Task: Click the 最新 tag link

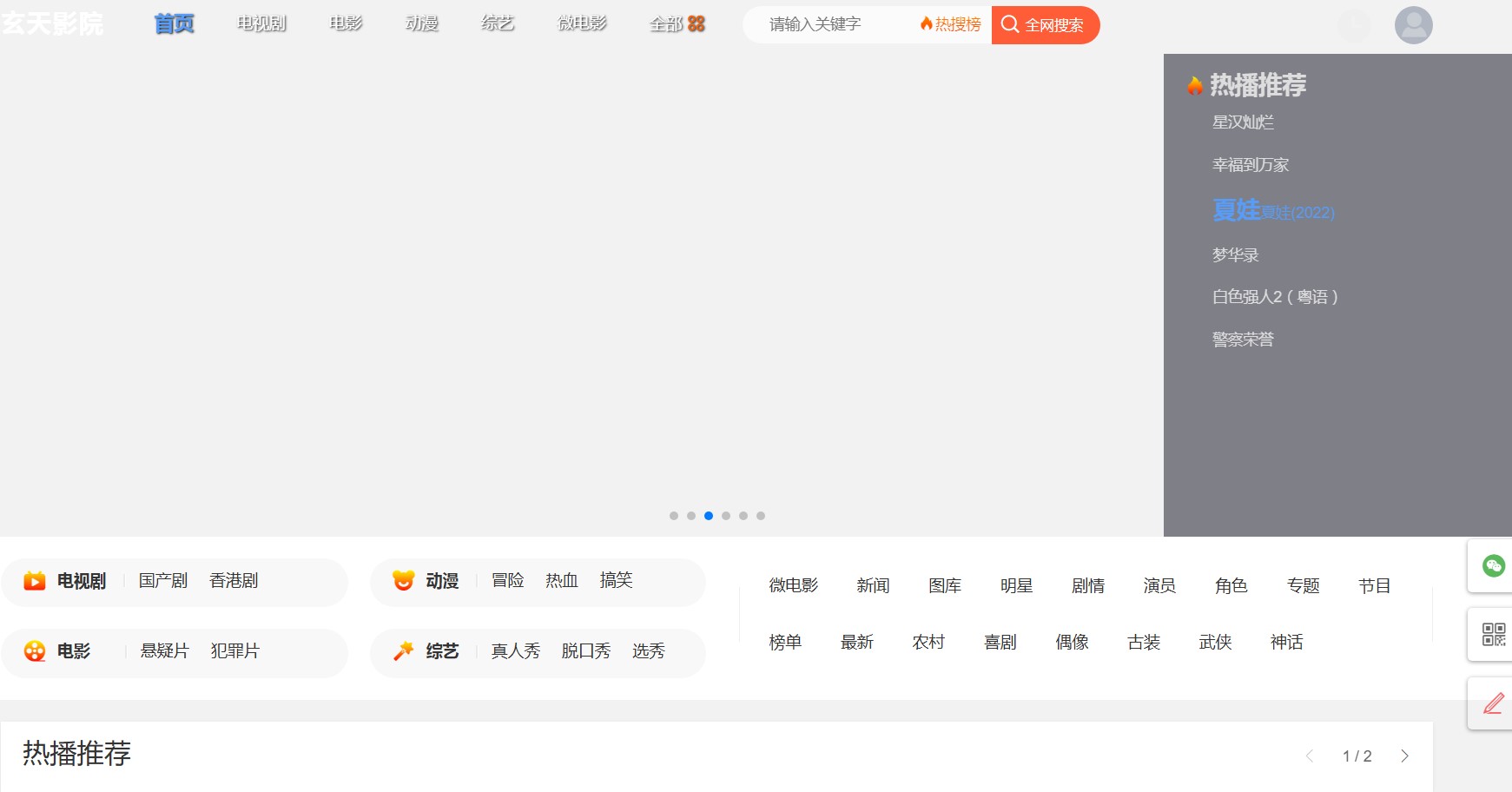Action: [857, 643]
